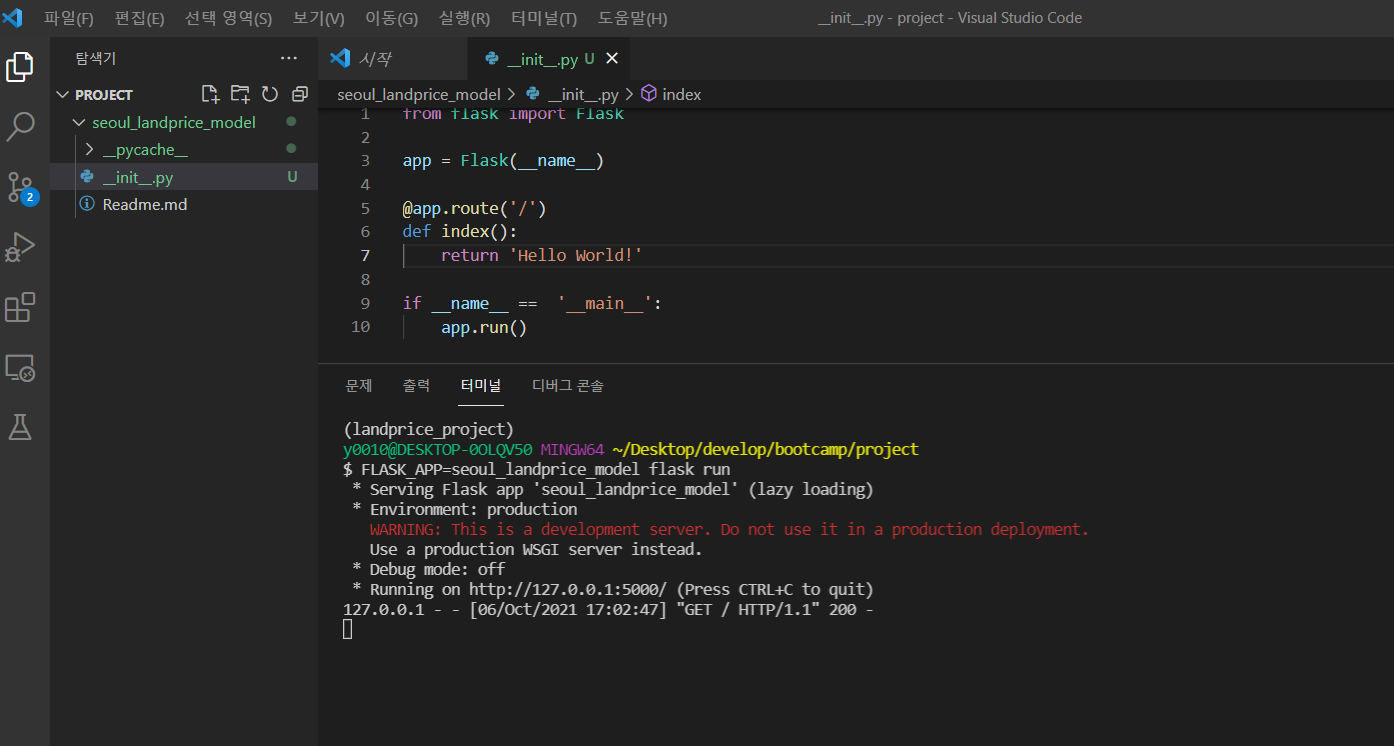Image resolution: width=1394 pixels, height=746 pixels.
Task: Open the Testing flask icon view
Action: point(20,427)
